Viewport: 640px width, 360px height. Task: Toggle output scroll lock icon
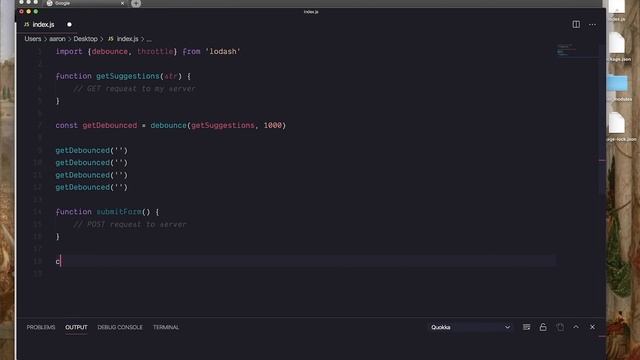[x=543, y=327]
